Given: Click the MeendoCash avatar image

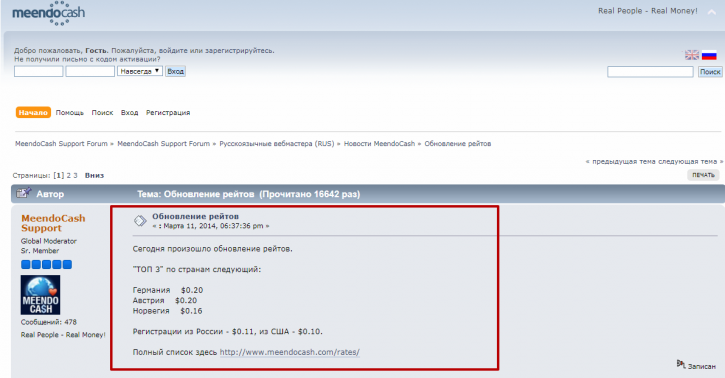Looking at the screenshot, I should [x=40, y=295].
